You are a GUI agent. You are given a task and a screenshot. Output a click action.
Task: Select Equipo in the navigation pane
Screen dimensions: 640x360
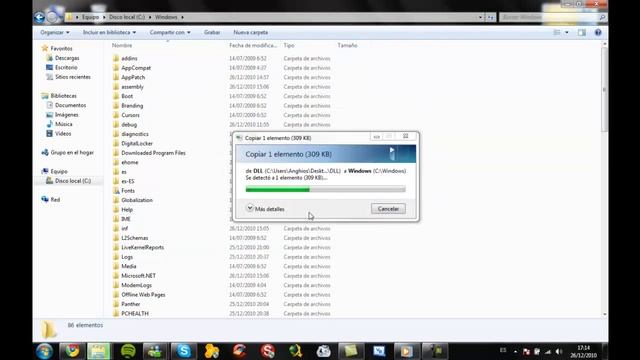pos(59,171)
